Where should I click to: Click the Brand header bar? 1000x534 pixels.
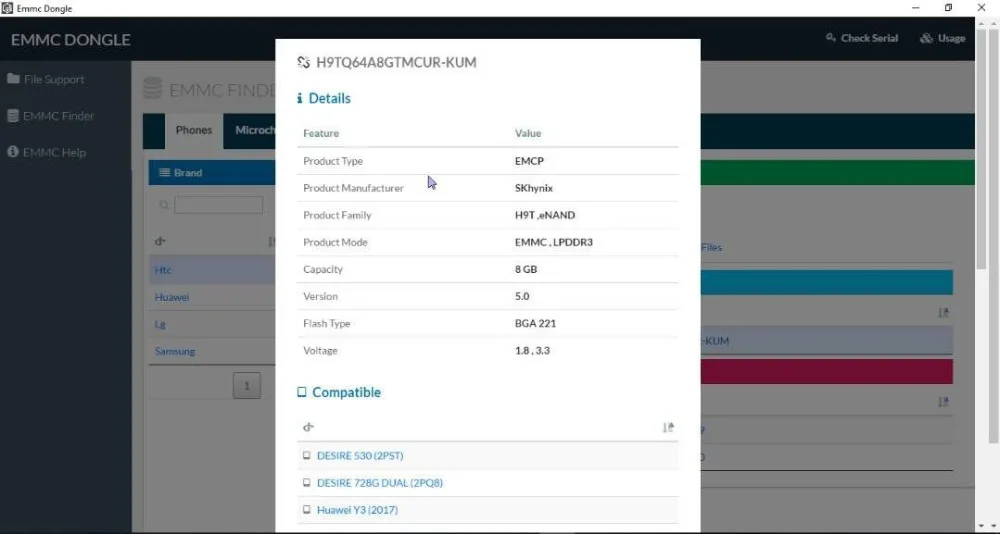(212, 172)
